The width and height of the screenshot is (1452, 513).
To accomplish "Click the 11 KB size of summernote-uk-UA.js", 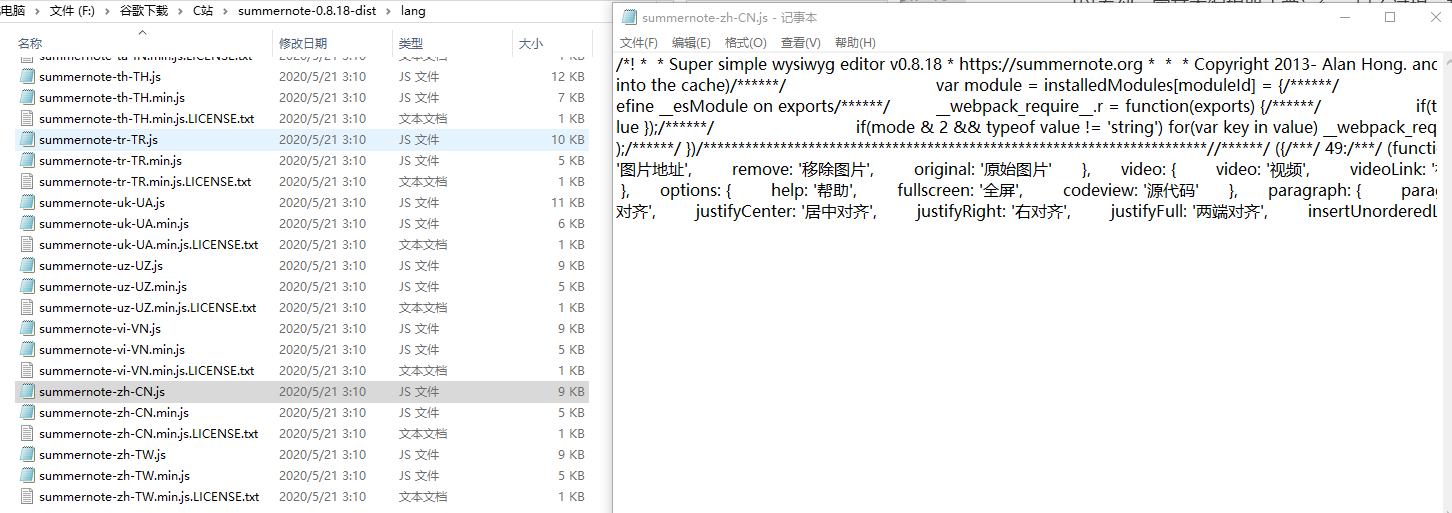I will [568, 203].
